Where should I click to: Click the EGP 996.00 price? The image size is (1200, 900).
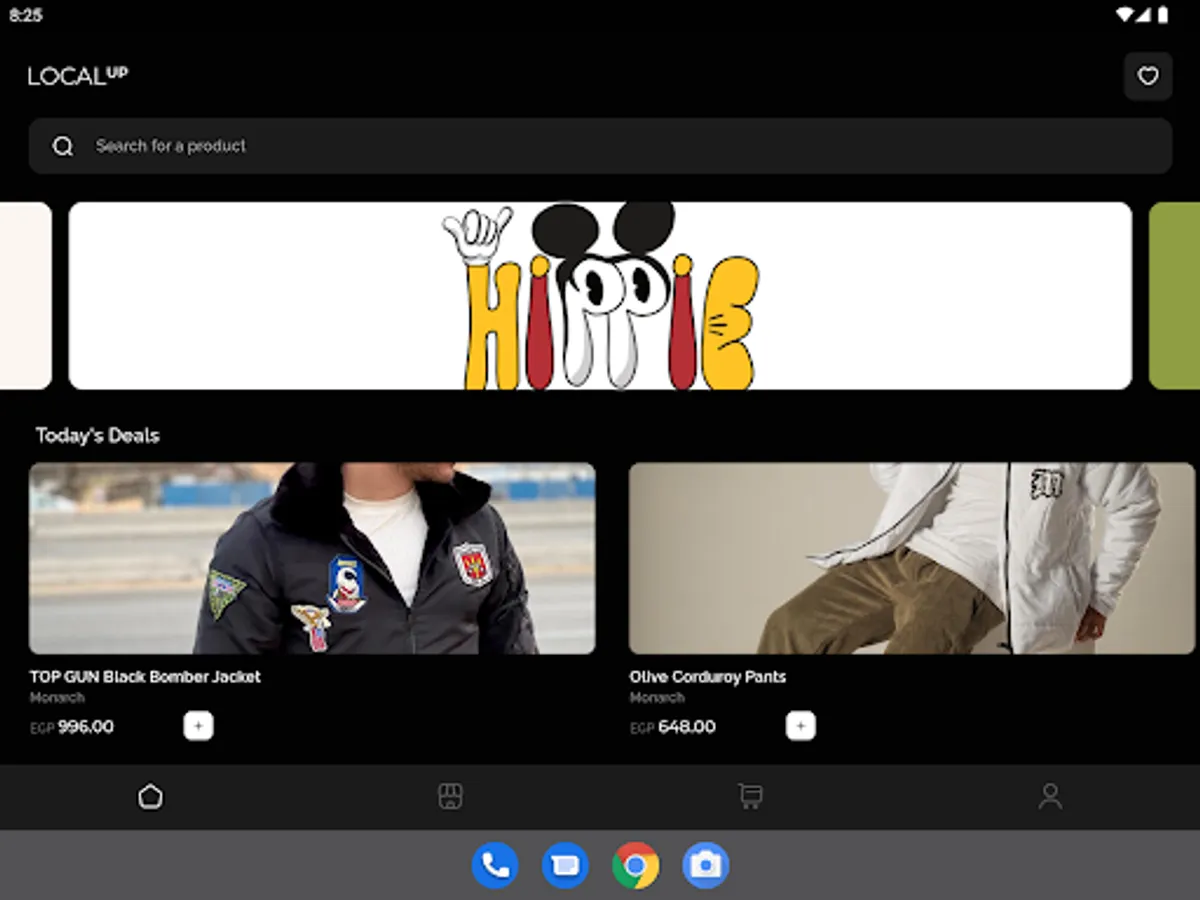pos(72,727)
